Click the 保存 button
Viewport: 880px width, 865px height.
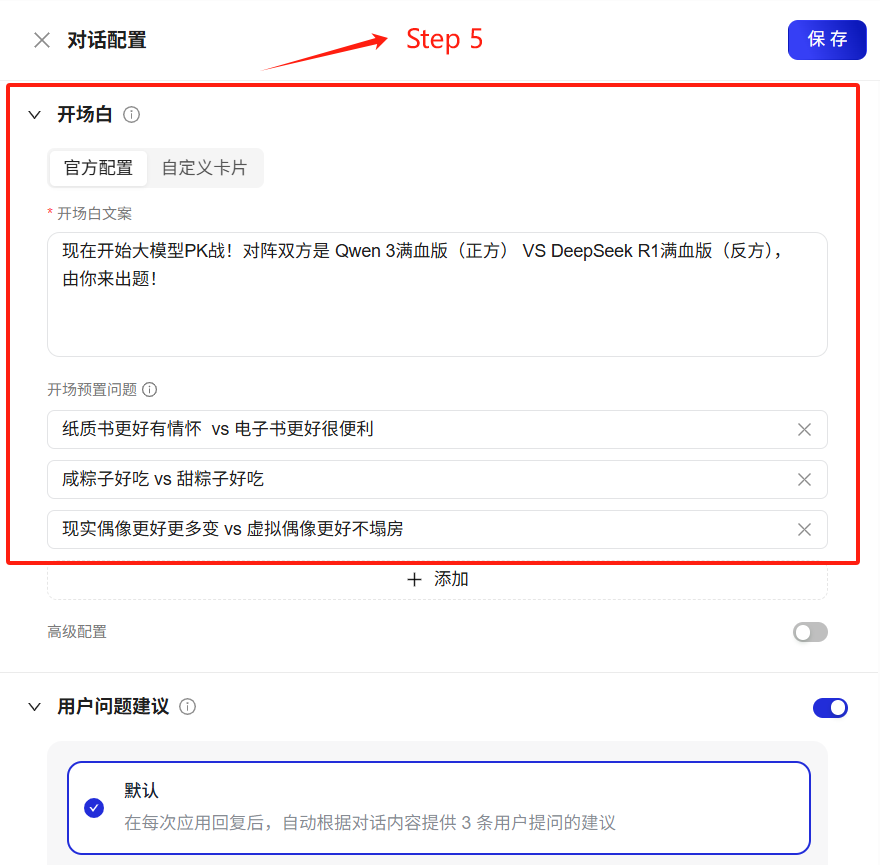[827, 40]
